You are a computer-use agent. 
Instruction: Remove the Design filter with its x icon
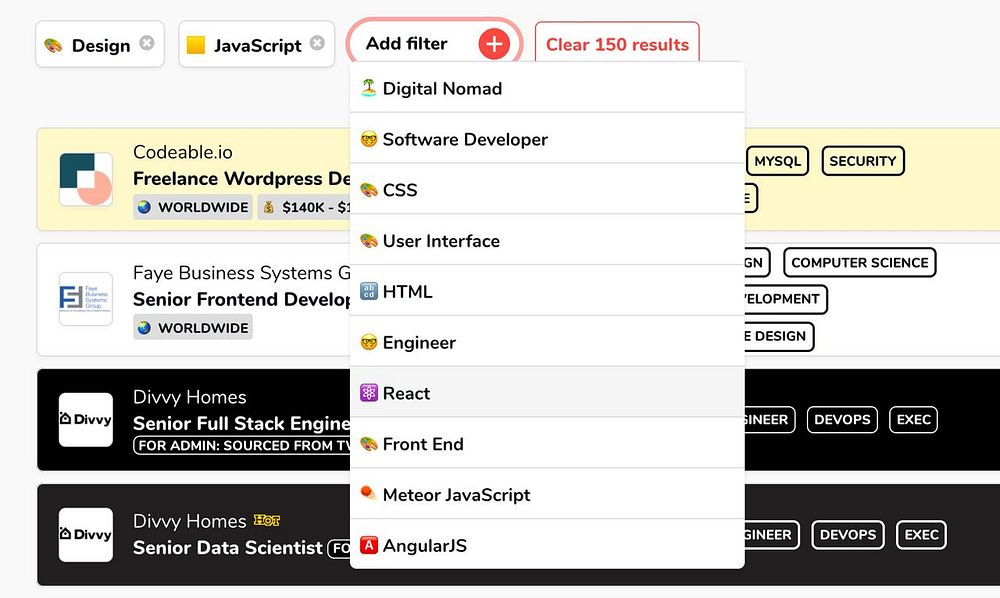[x=147, y=43]
